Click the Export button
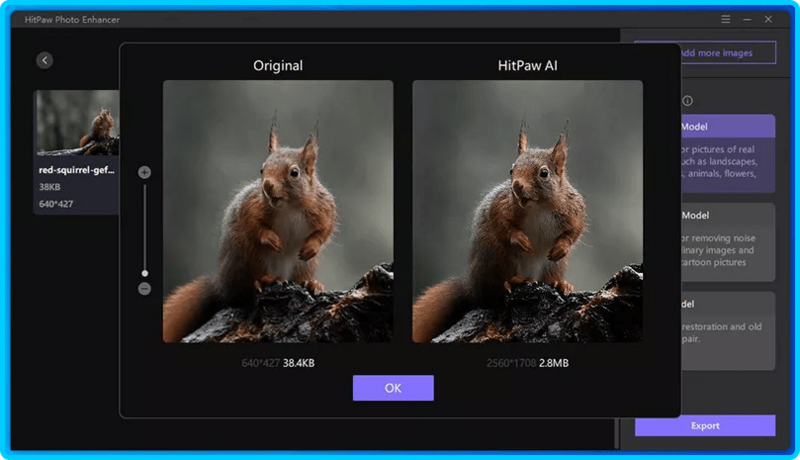The image size is (800, 460). click(705, 426)
